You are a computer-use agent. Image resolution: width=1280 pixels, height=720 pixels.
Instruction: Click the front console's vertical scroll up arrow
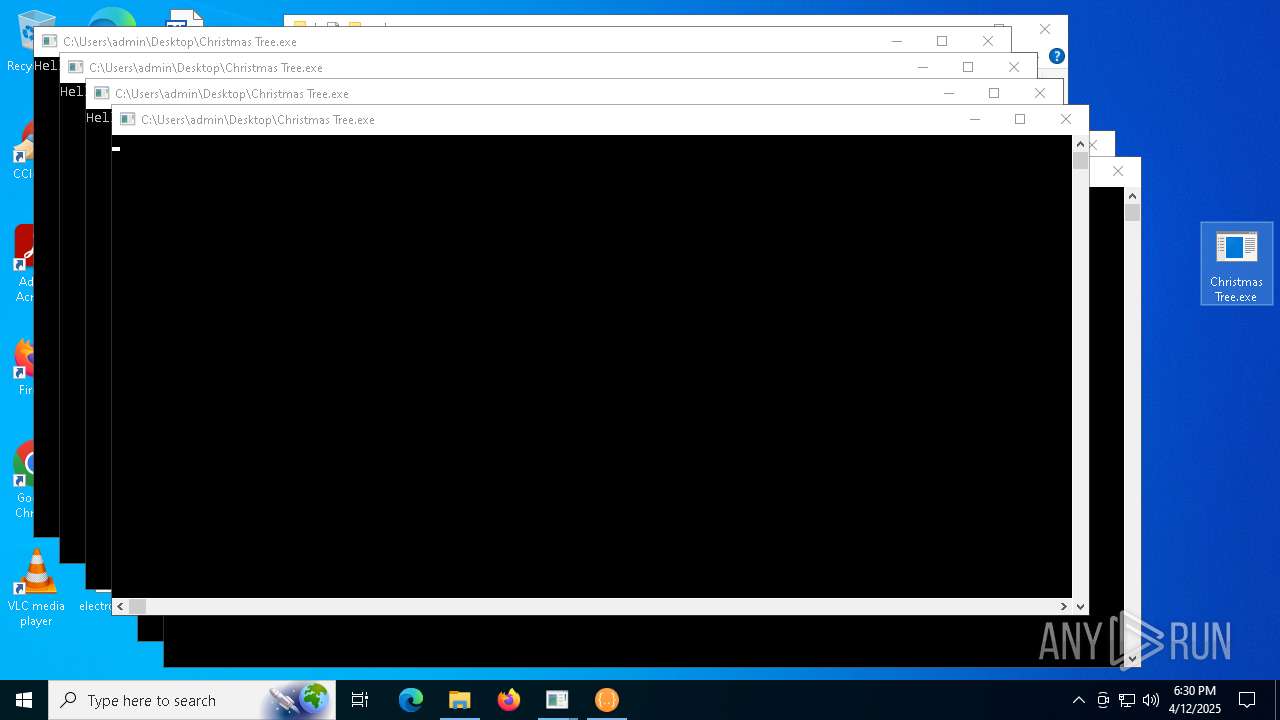coord(1080,144)
